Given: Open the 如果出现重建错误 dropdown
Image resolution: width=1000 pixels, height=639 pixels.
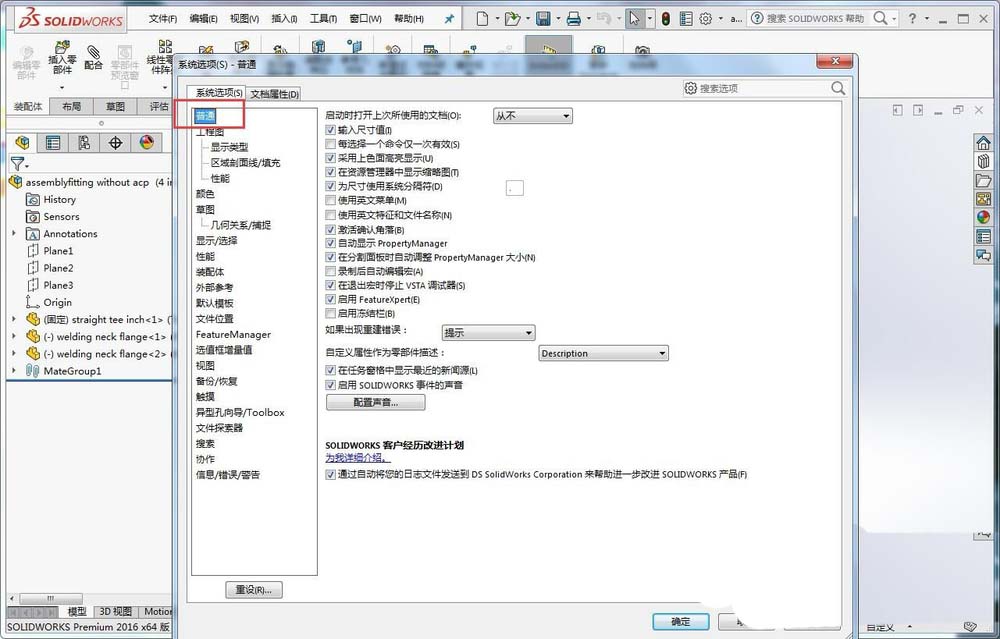Looking at the screenshot, I should (x=489, y=332).
